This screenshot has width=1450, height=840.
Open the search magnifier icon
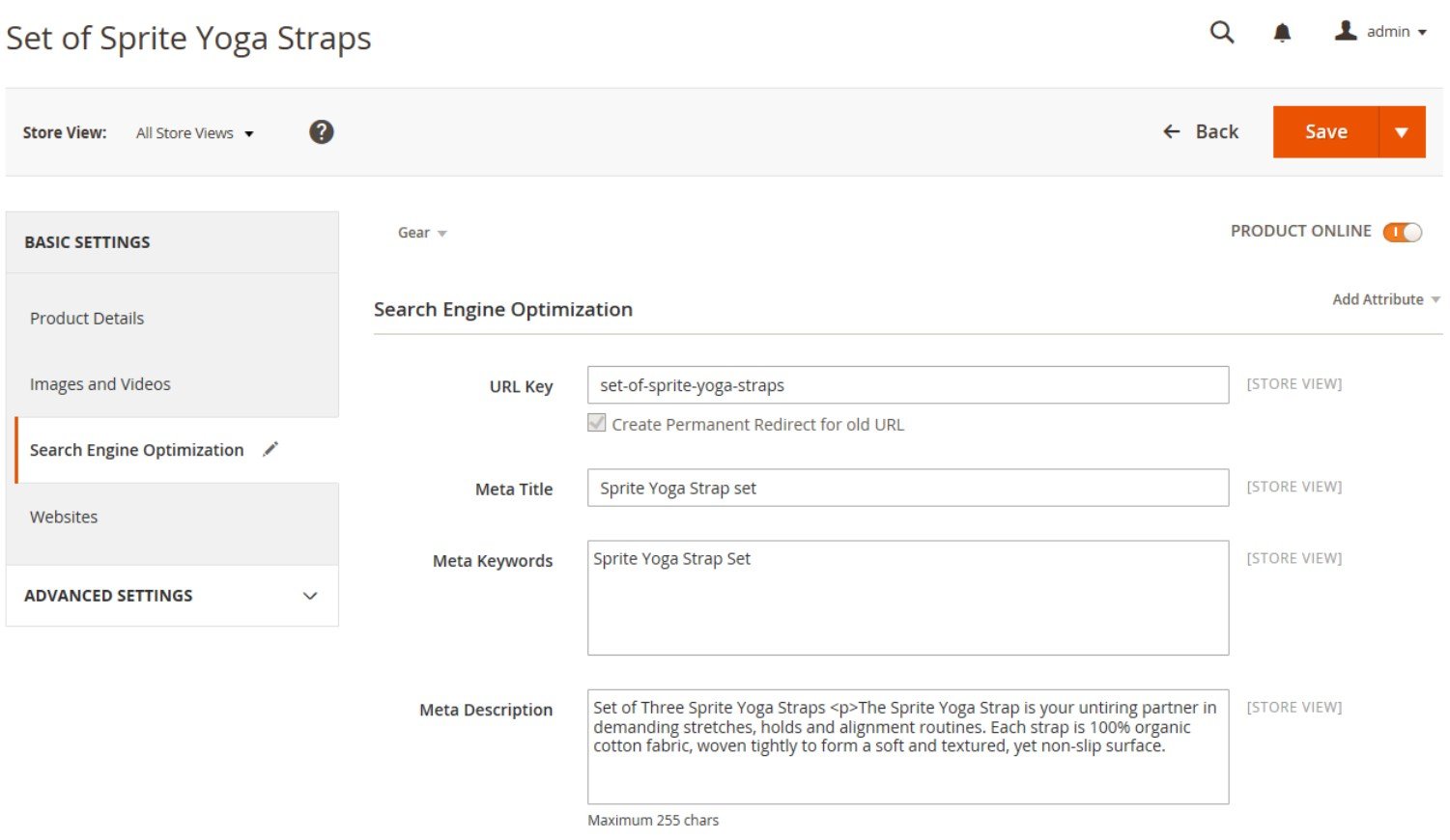[1222, 33]
